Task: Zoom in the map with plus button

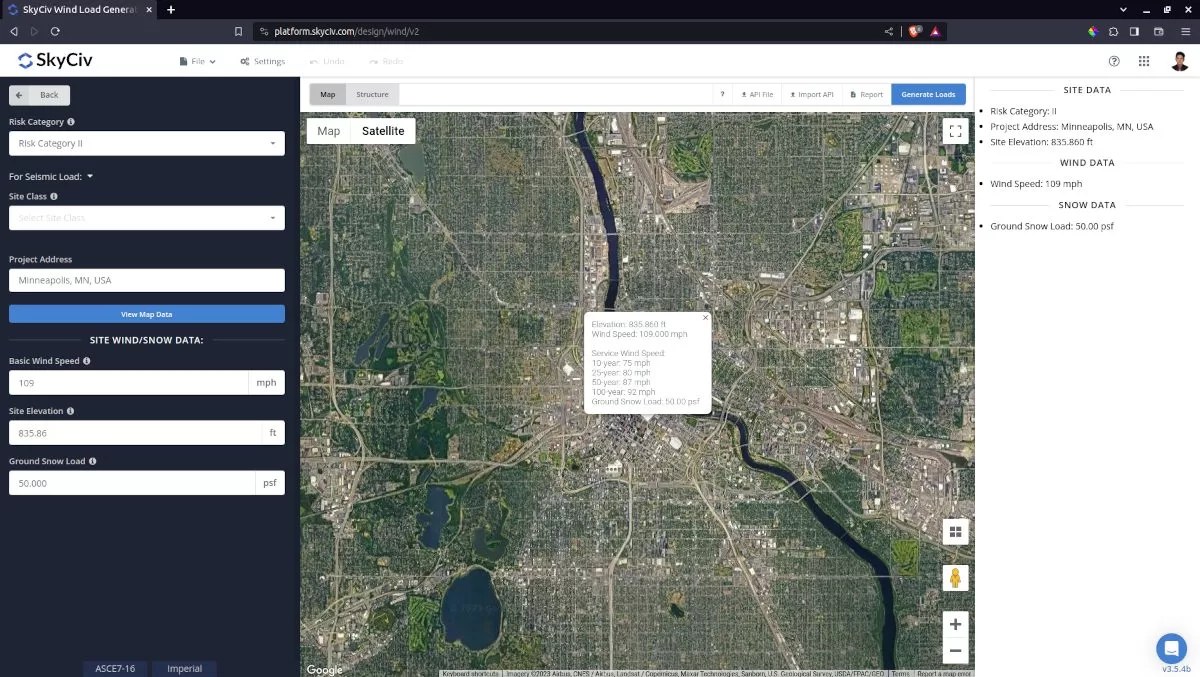Action: [955, 624]
